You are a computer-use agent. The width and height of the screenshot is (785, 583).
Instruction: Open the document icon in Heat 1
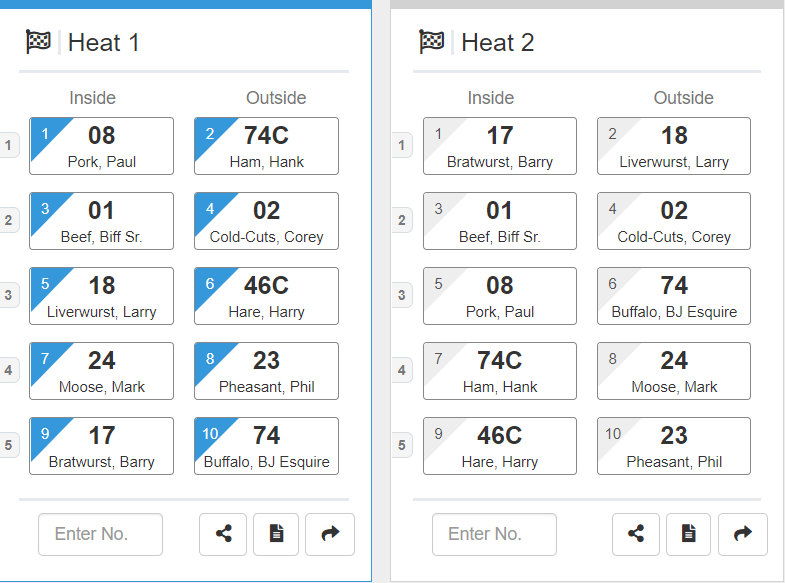coord(276,534)
